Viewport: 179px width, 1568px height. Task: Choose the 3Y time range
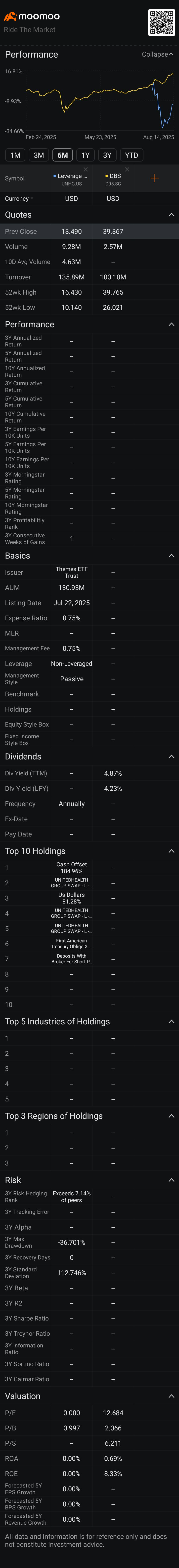pyautogui.click(x=107, y=155)
